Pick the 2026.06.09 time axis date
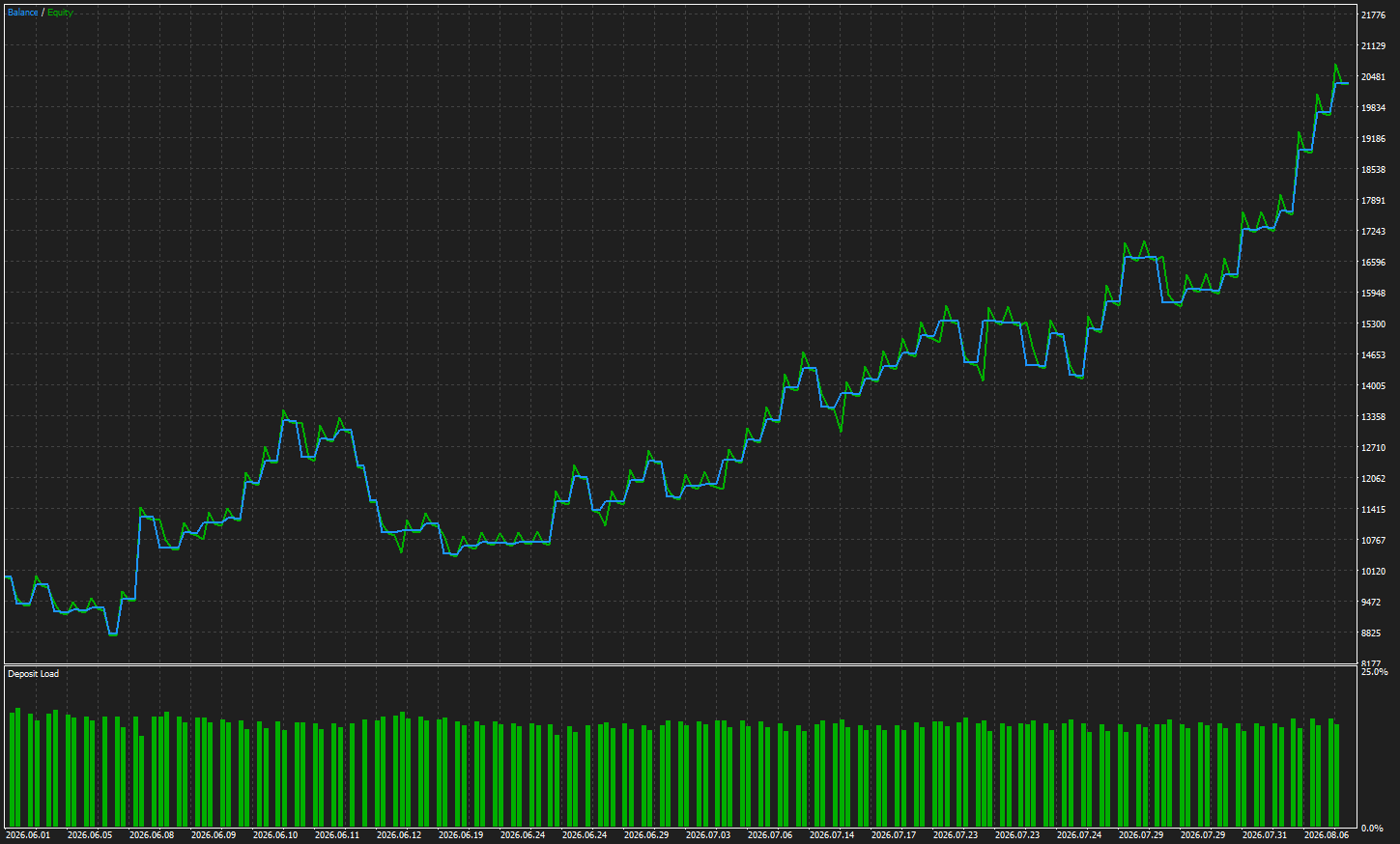This screenshot has width=1400, height=844. pyautogui.click(x=214, y=834)
